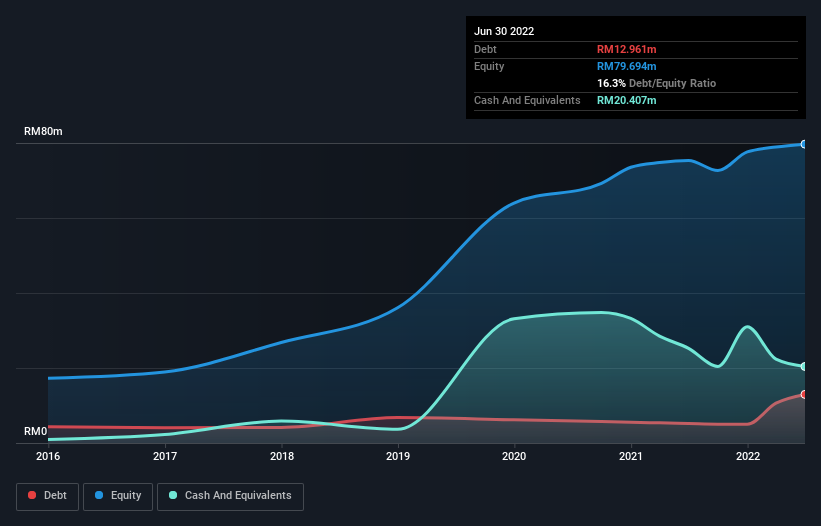Click the RM12.961m debt value
The width and height of the screenshot is (821, 526).
click(626, 49)
